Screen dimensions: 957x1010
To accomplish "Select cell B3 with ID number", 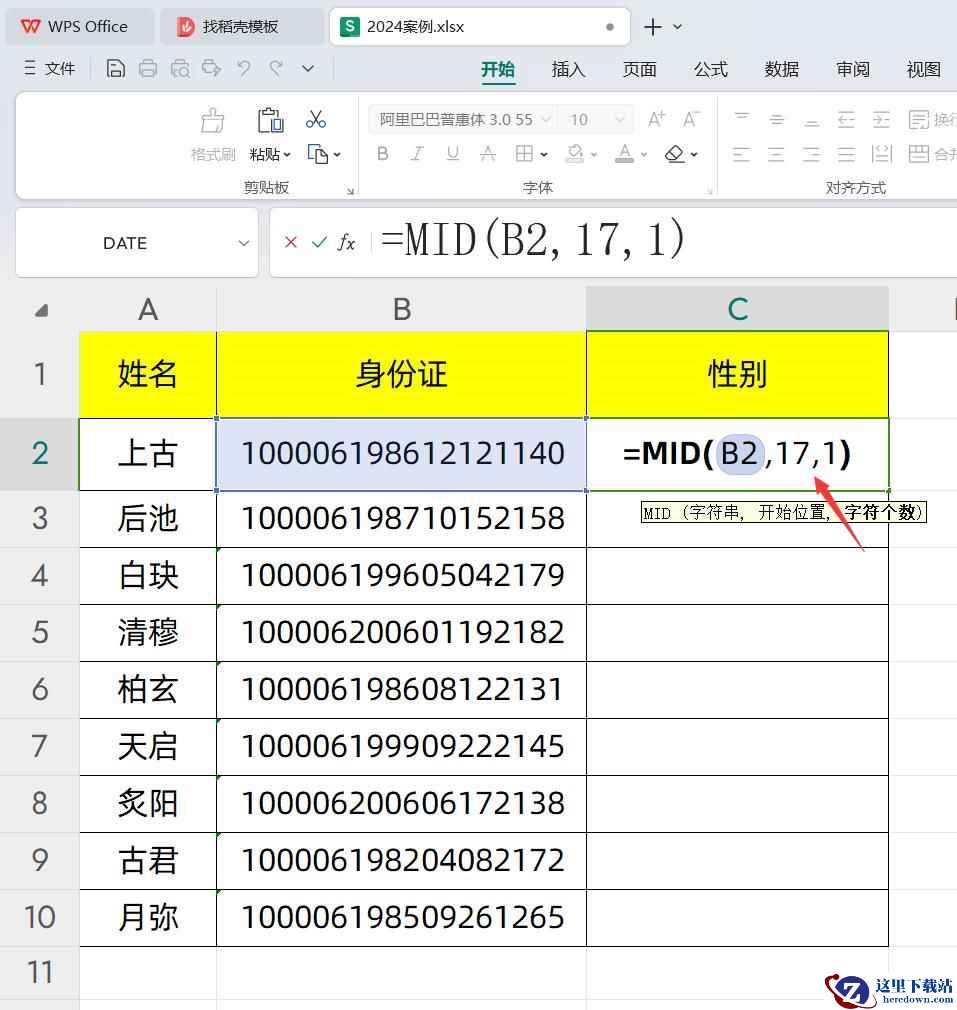I will [401, 518].
